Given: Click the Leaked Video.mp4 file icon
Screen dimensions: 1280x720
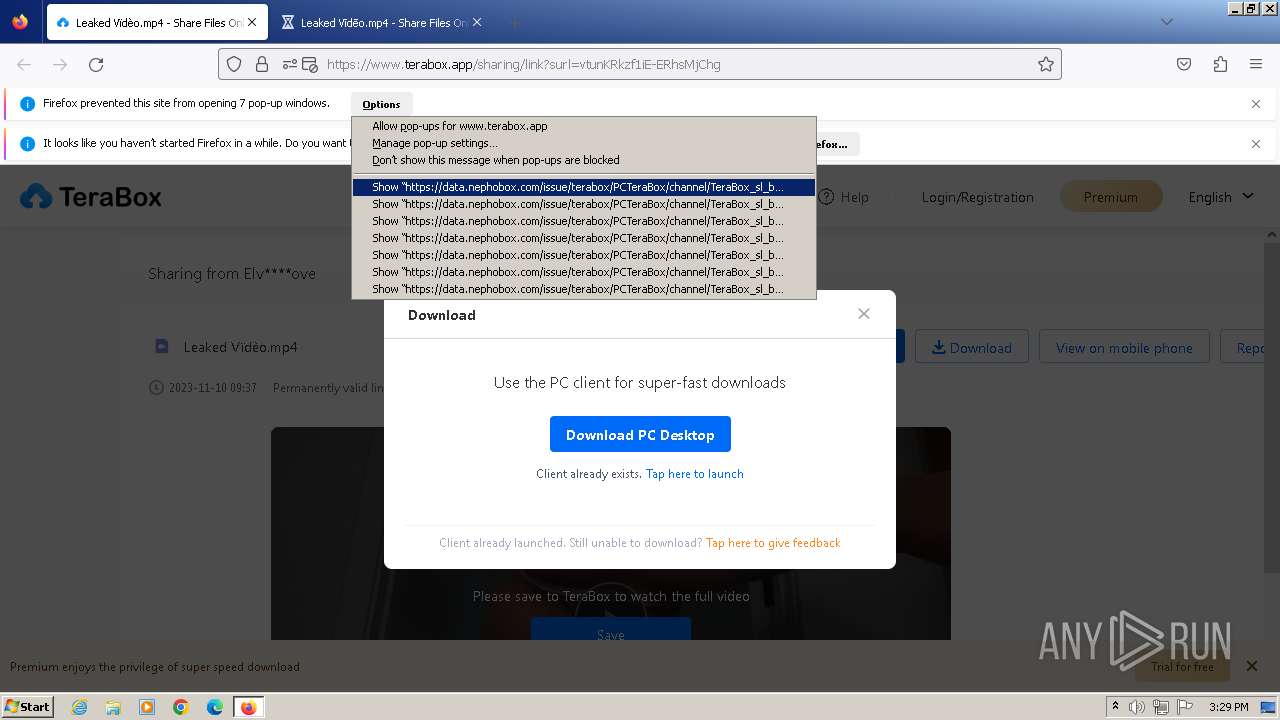Looking at the screenshot, I should (161, 346).
